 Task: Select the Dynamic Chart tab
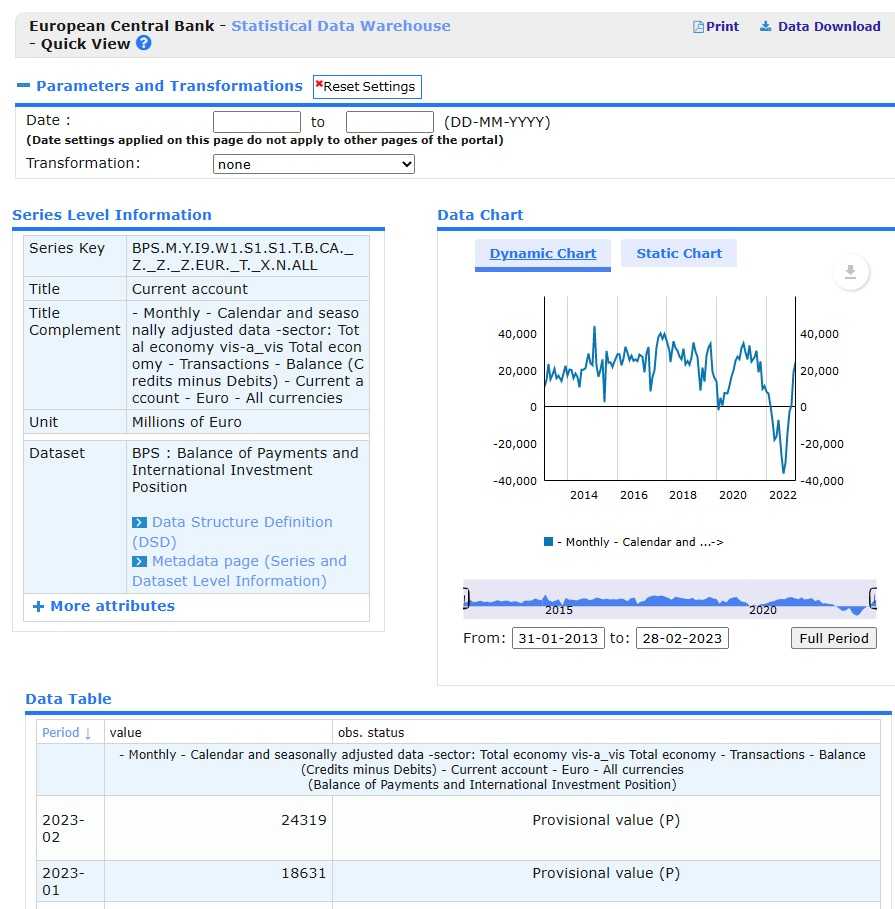click(x=542, y=254)
